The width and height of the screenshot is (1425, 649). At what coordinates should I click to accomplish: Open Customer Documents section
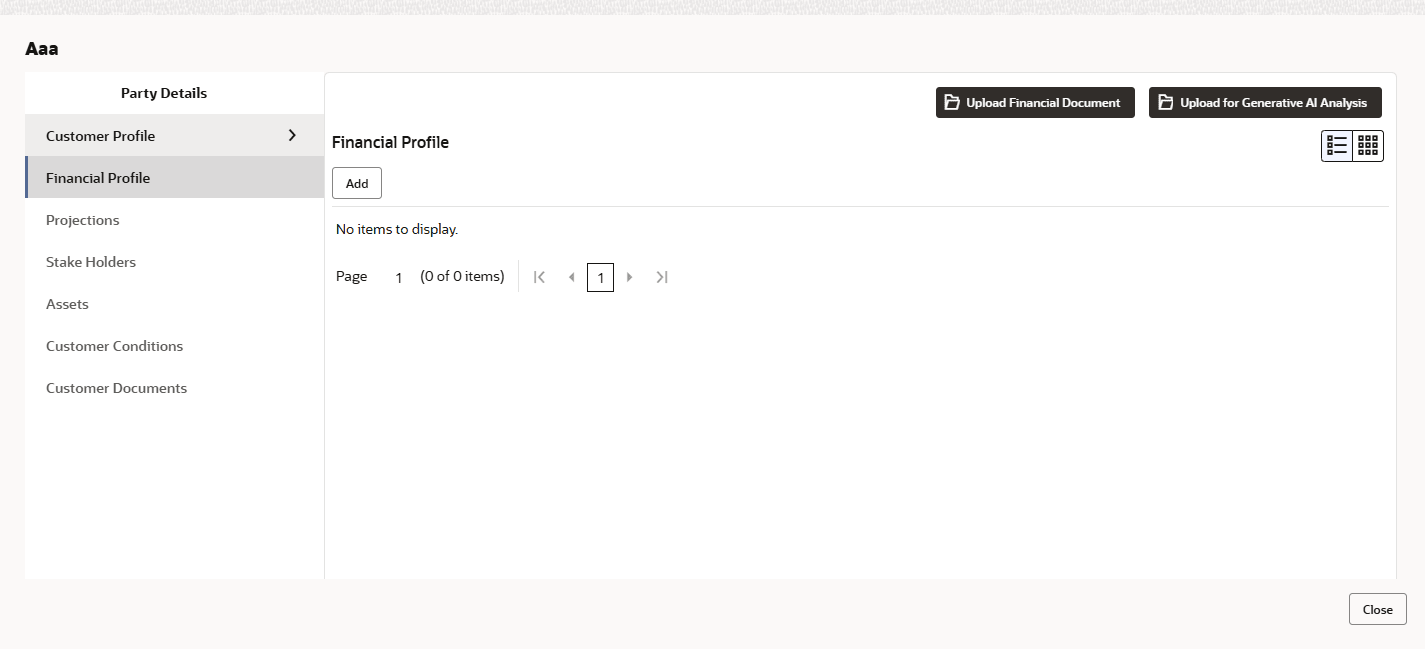click(x=174, y=387)
